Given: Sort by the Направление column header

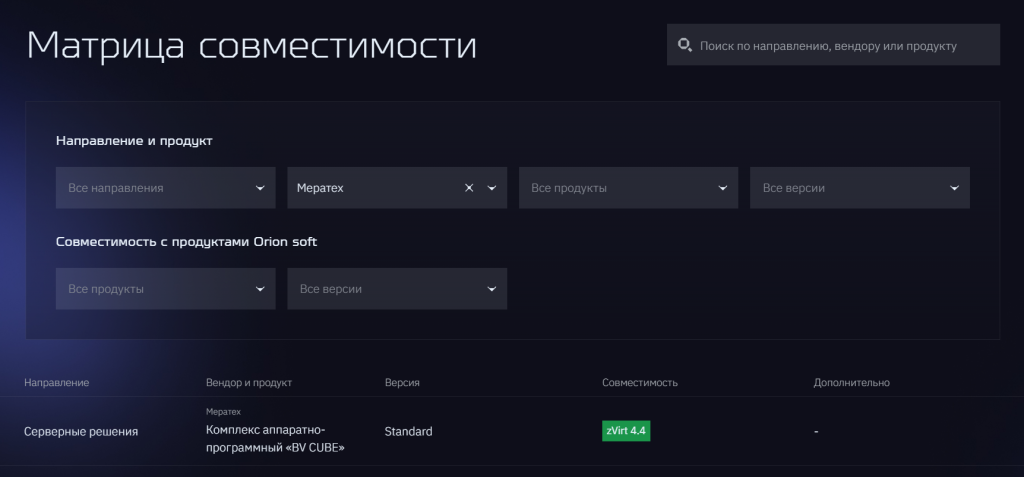Looking at the screenshot, I should pos(56,383).
